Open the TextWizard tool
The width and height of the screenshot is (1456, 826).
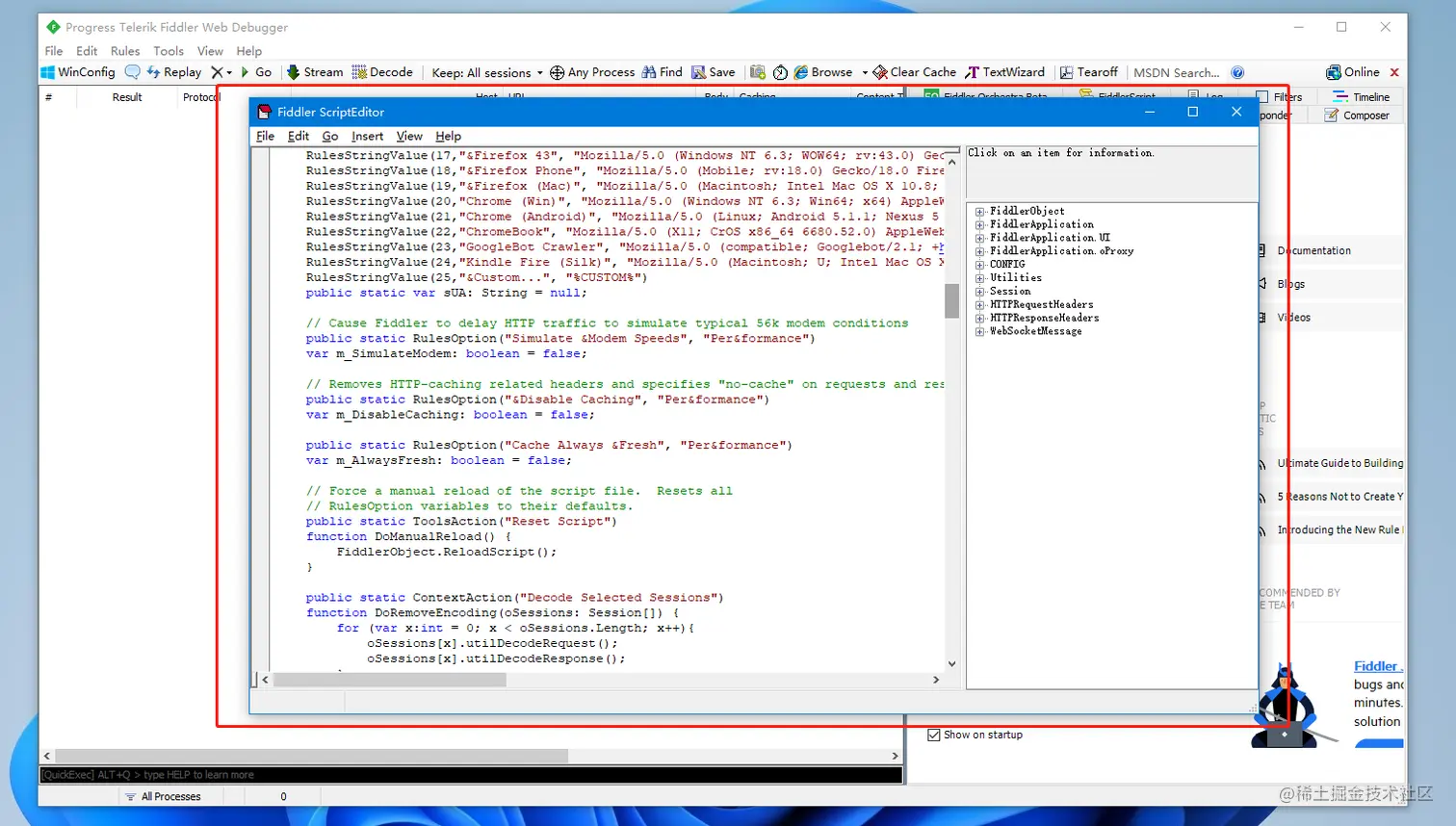[1004, 72]
